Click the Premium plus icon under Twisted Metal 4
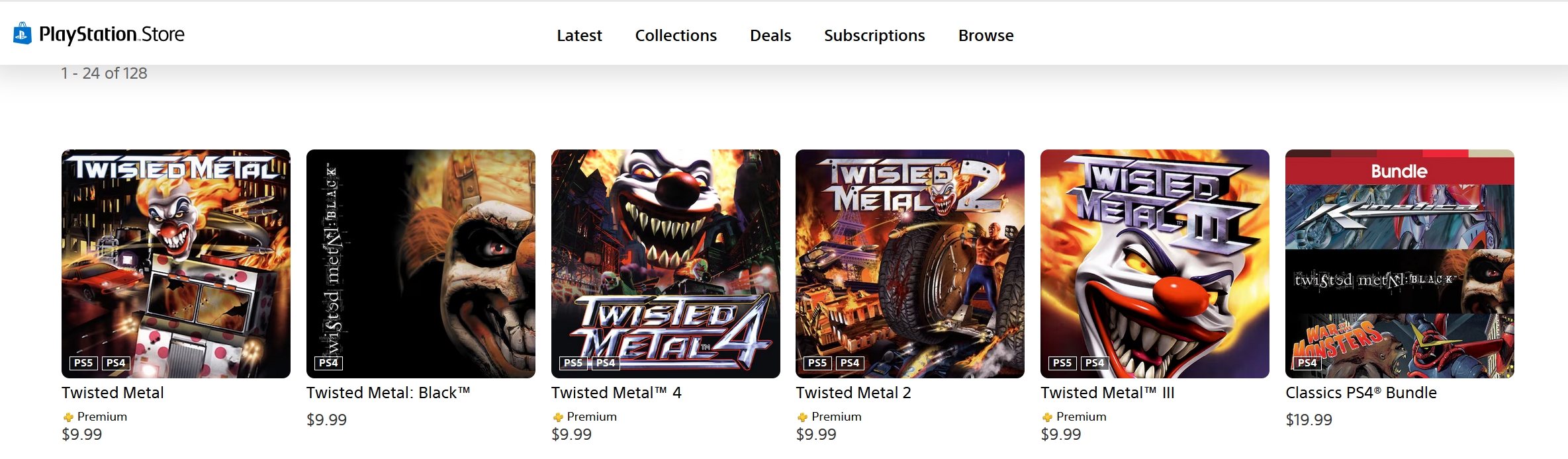The height and width of the screenshot is (459, 1568). 558,417
